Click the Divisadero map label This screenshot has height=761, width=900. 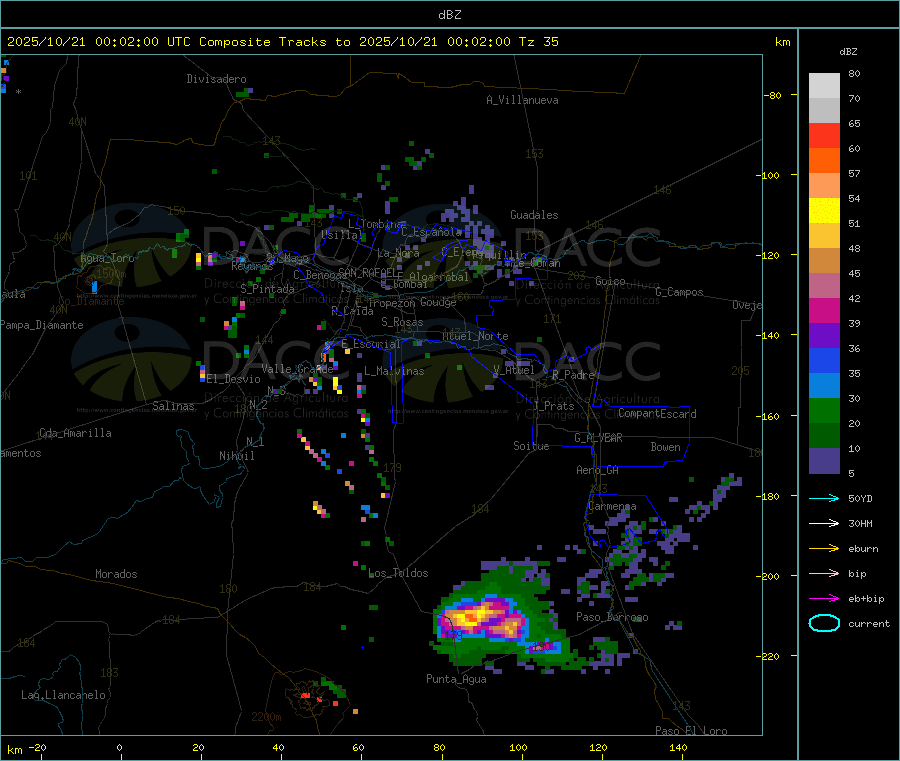tap(216, 79)
